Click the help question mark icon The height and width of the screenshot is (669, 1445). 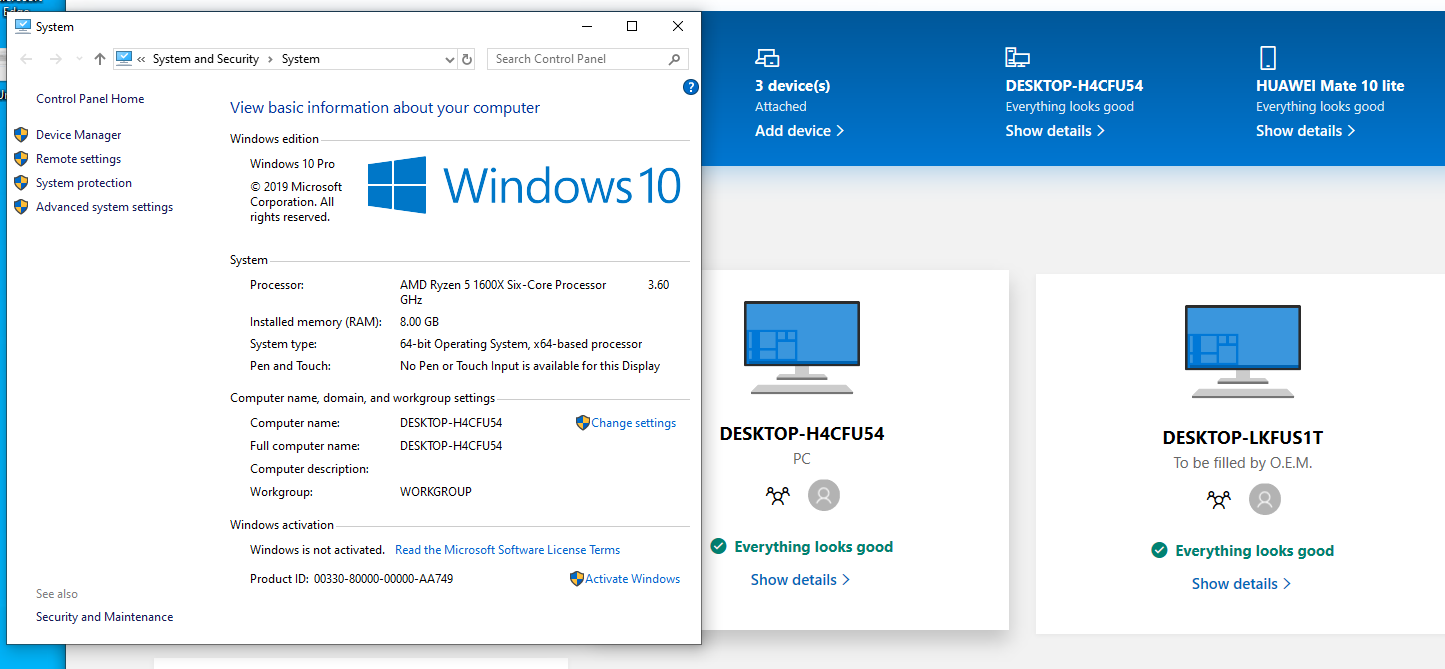(690, 87)
